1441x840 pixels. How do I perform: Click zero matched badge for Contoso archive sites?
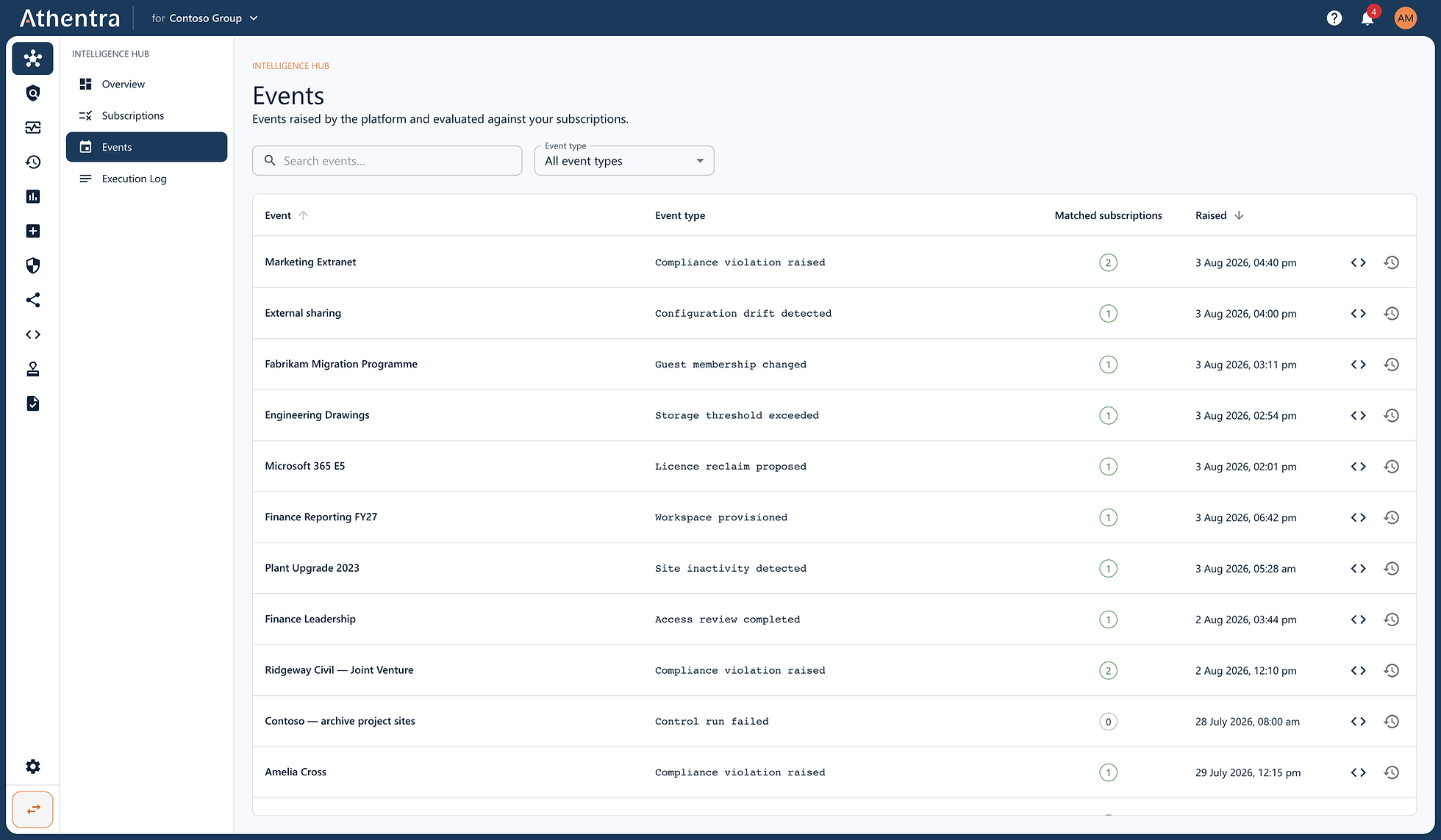[1108, 722]
